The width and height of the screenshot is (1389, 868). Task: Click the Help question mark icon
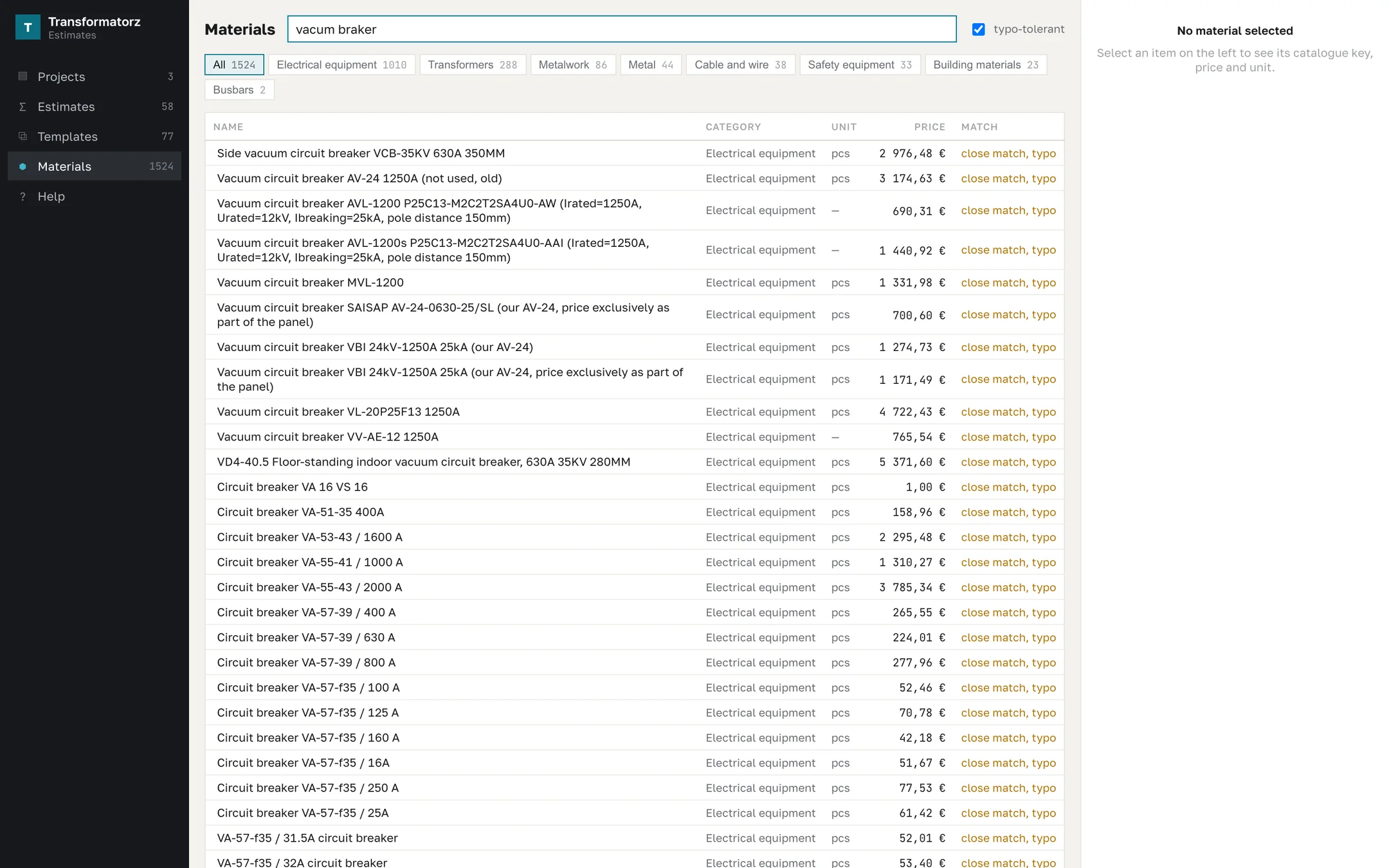pyautogui.click(x=23, y=197)
